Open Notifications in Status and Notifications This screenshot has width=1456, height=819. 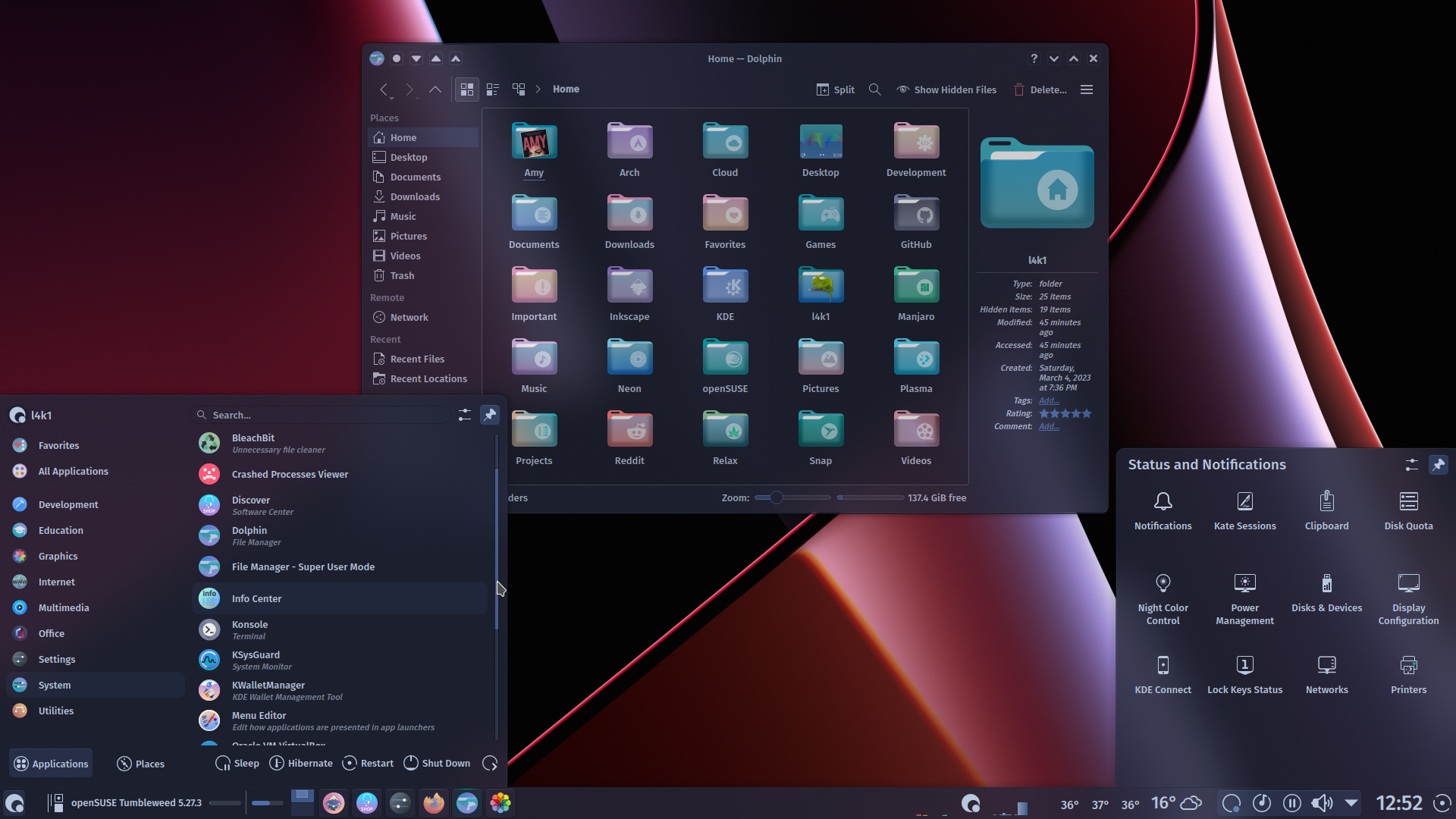[x=1163, y=510]
